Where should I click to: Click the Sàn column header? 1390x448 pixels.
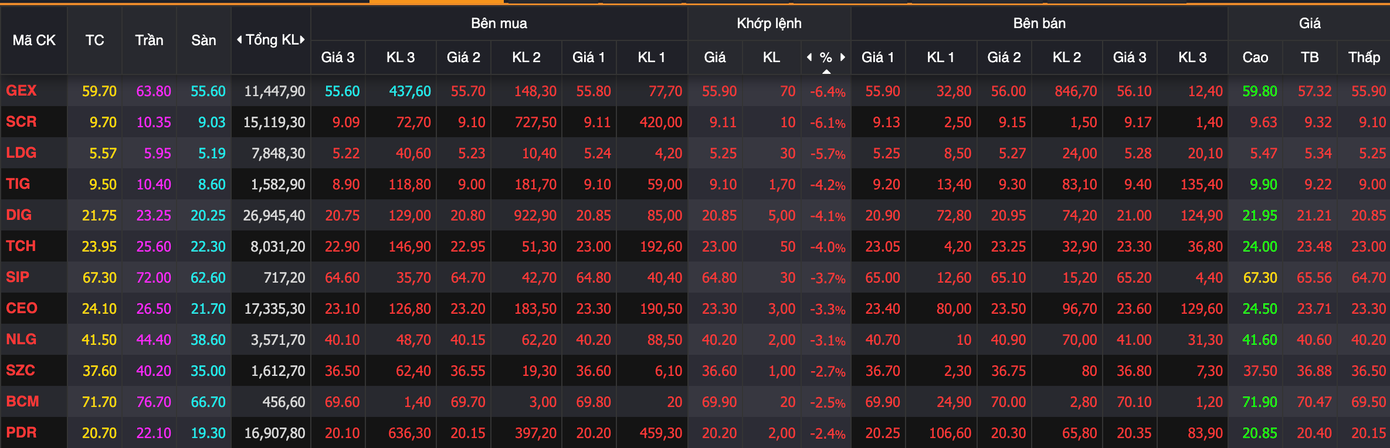point(203,40)
